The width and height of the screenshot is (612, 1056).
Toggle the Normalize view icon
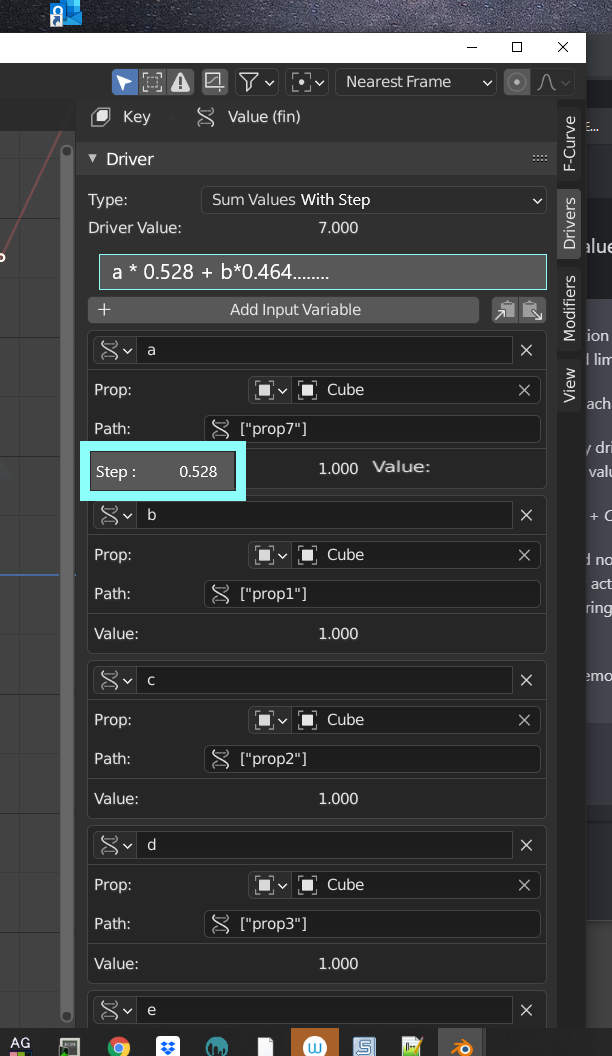point(215,82)
